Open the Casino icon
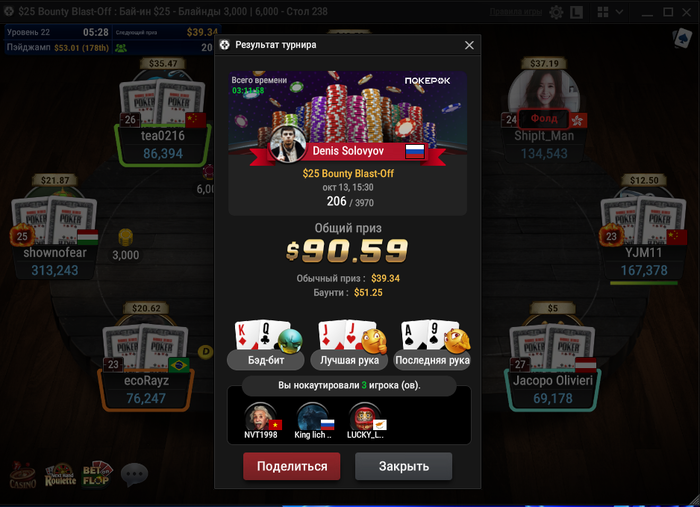Viewport: 700px width, 507px height. (x=22, y=475)
